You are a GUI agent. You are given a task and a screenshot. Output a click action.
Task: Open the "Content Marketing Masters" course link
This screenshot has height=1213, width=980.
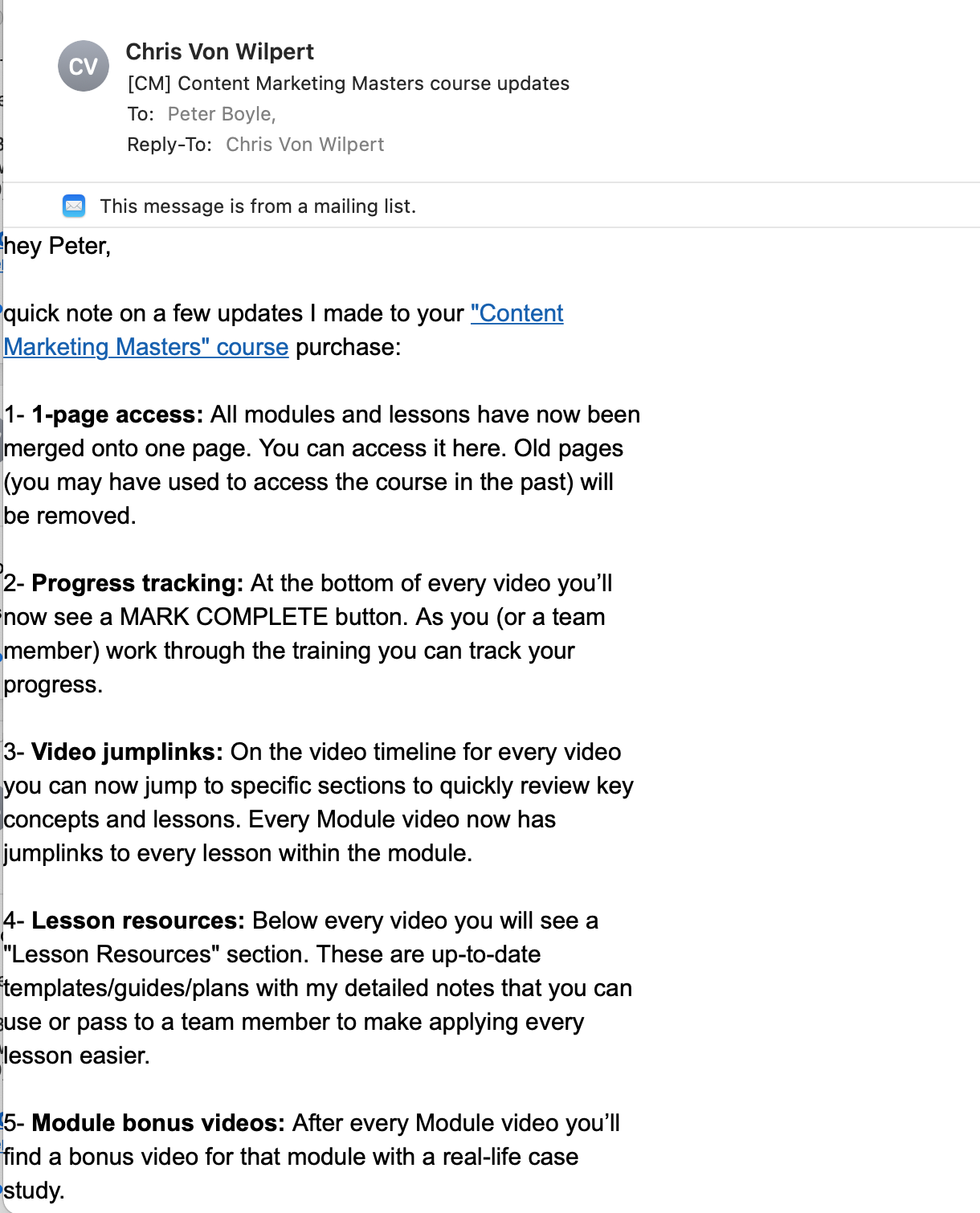pos(284,330)
